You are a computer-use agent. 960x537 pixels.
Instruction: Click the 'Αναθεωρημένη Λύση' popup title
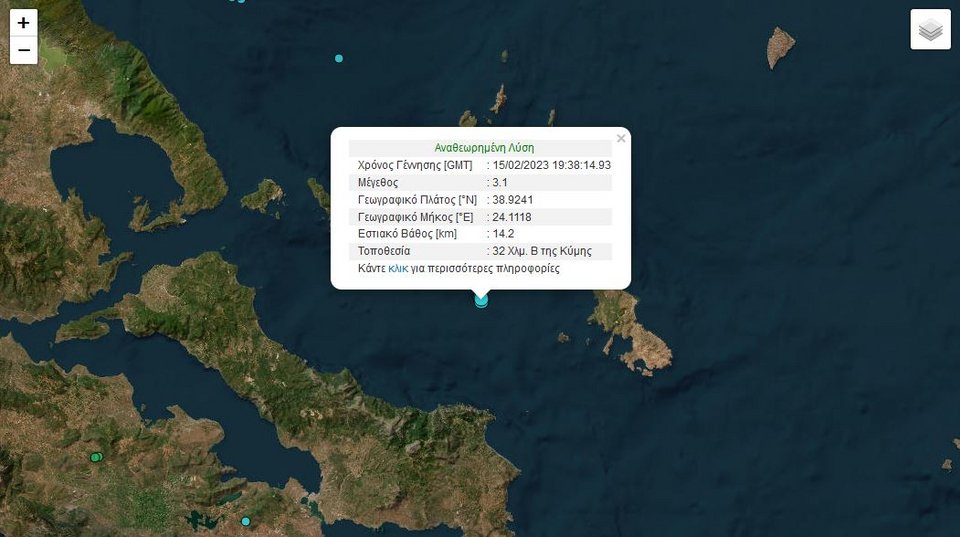(484, 147)
